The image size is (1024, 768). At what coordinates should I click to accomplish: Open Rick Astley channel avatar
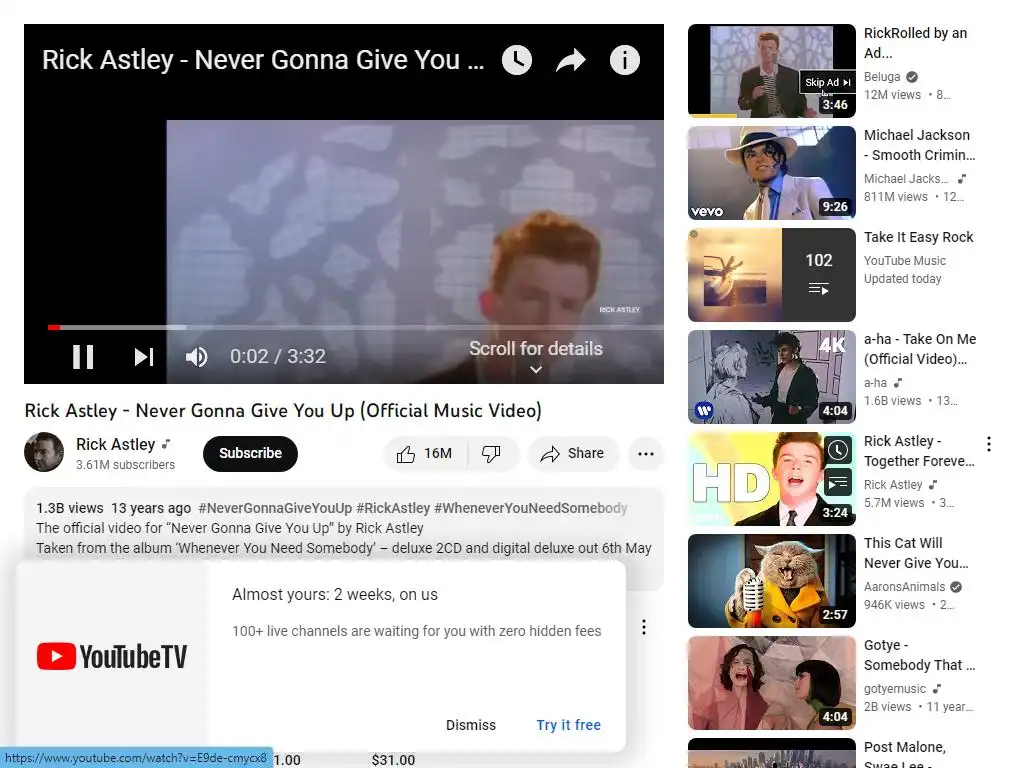pyautogui.click(x=44, y=452)
